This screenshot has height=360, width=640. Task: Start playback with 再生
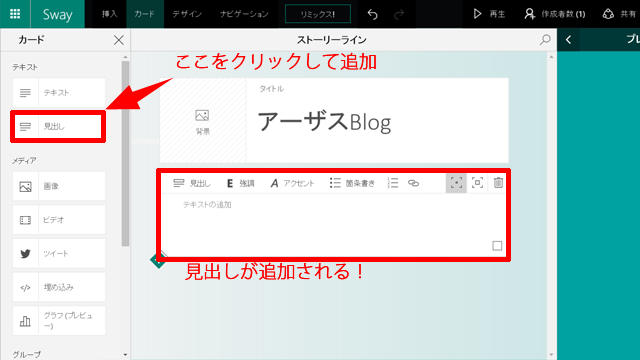489,14
